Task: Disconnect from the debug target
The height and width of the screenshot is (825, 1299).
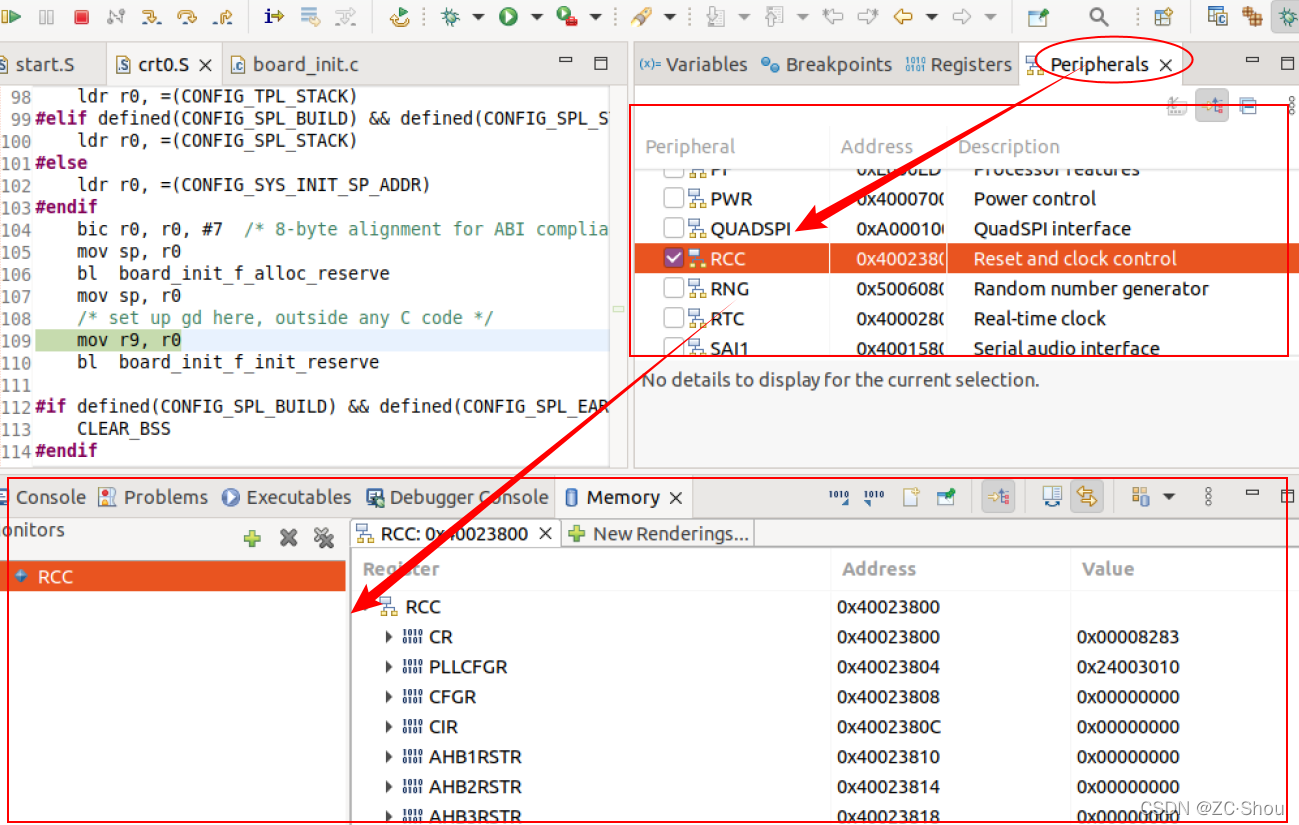Action: point(116,16)
